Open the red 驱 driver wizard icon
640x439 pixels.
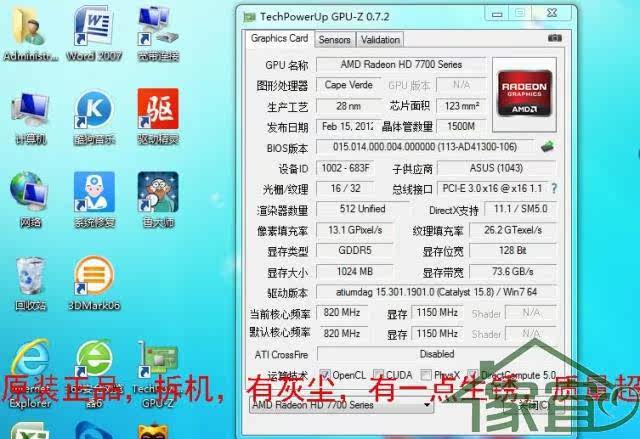158,118
